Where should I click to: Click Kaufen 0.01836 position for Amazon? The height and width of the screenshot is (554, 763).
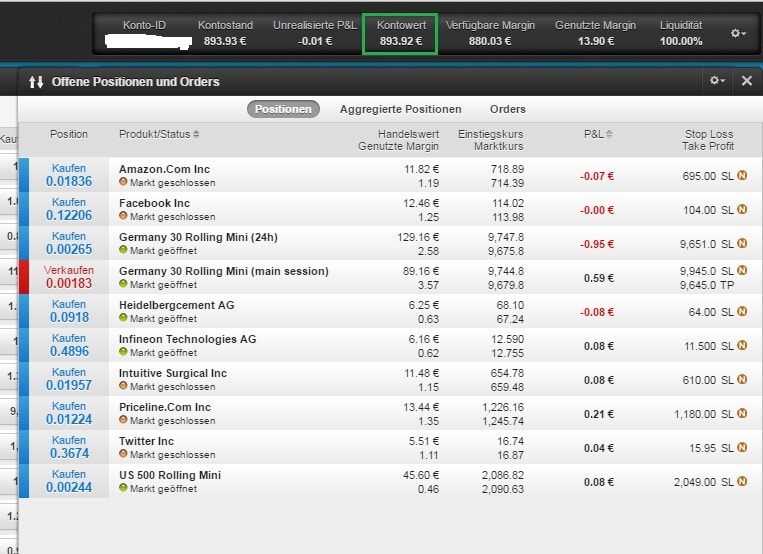coord(69,175)
